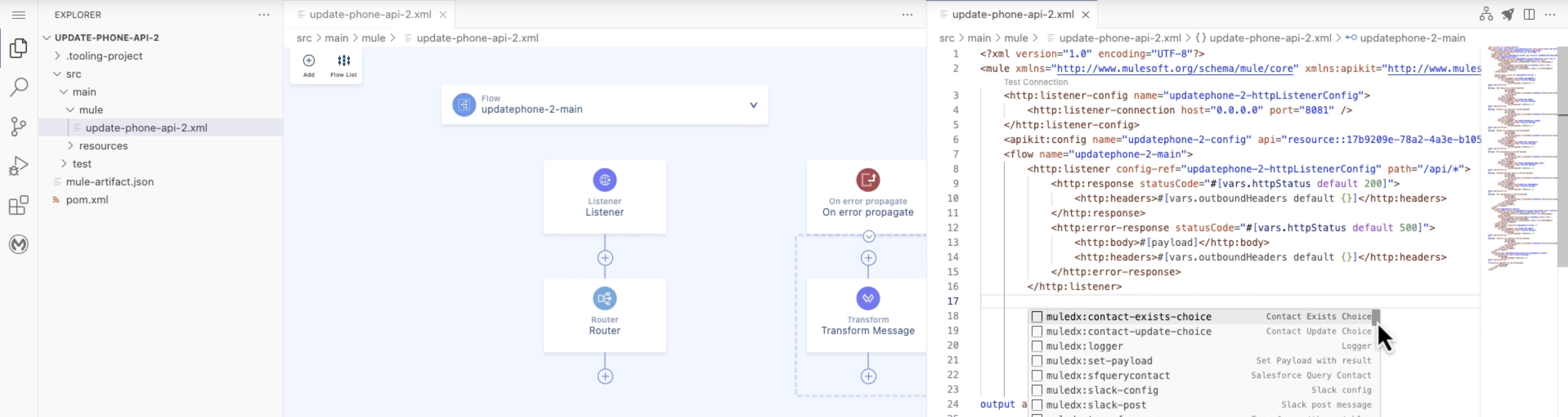1568x417 pixels.
Task: Click the deploy paper-plane icon top right
Action: pyautogui.click(x=1508, y=14)
